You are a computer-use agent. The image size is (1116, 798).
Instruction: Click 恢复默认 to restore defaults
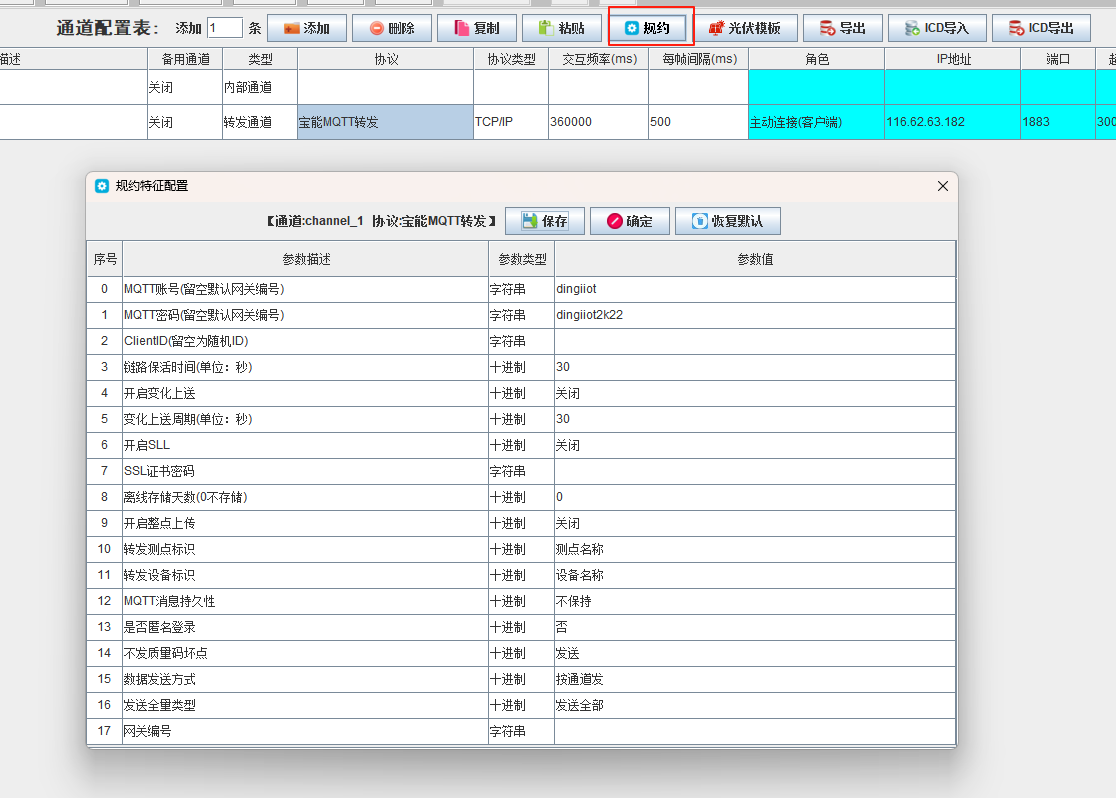point(727,221)
